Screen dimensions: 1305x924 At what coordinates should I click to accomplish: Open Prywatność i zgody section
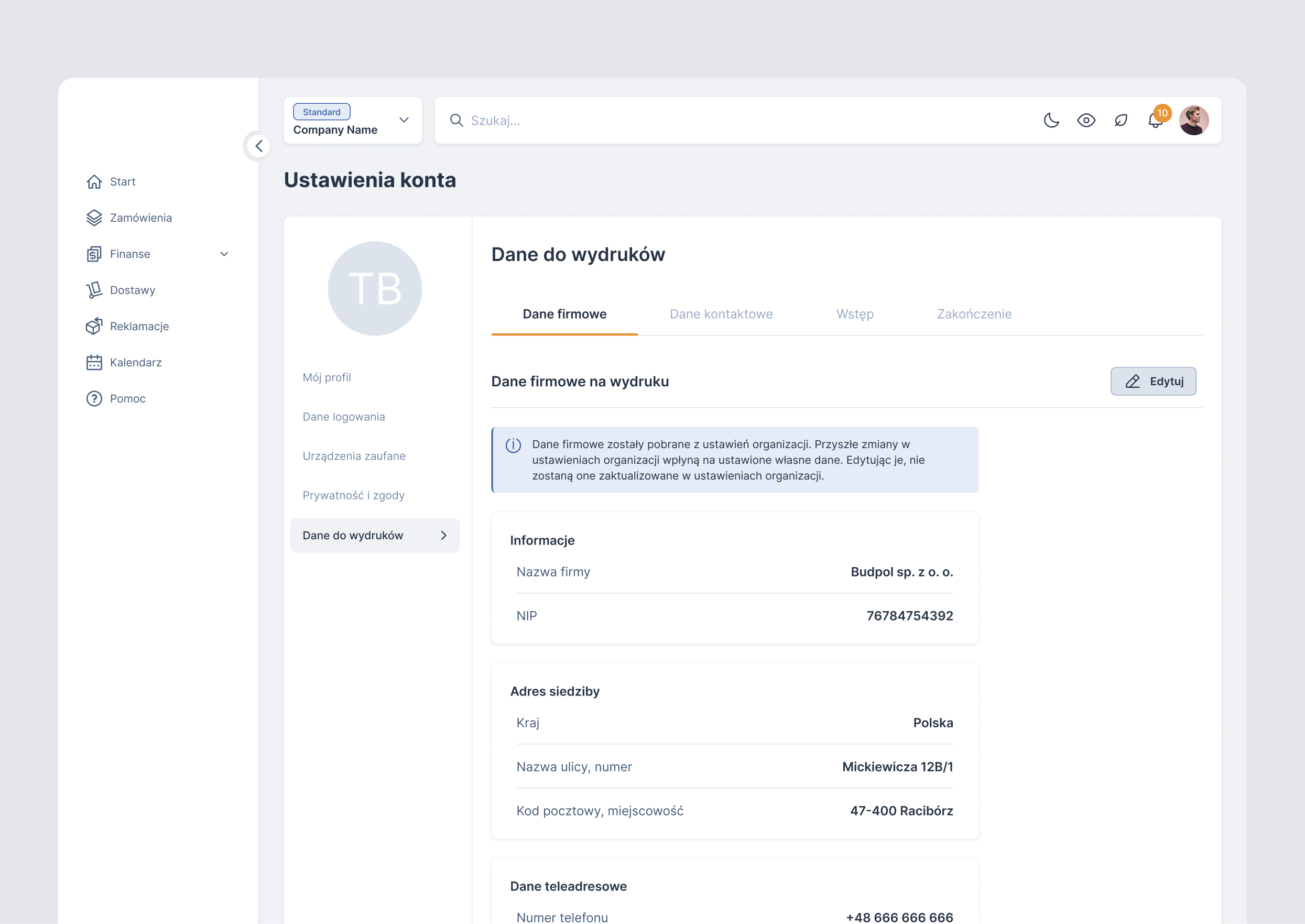(353, 496)
